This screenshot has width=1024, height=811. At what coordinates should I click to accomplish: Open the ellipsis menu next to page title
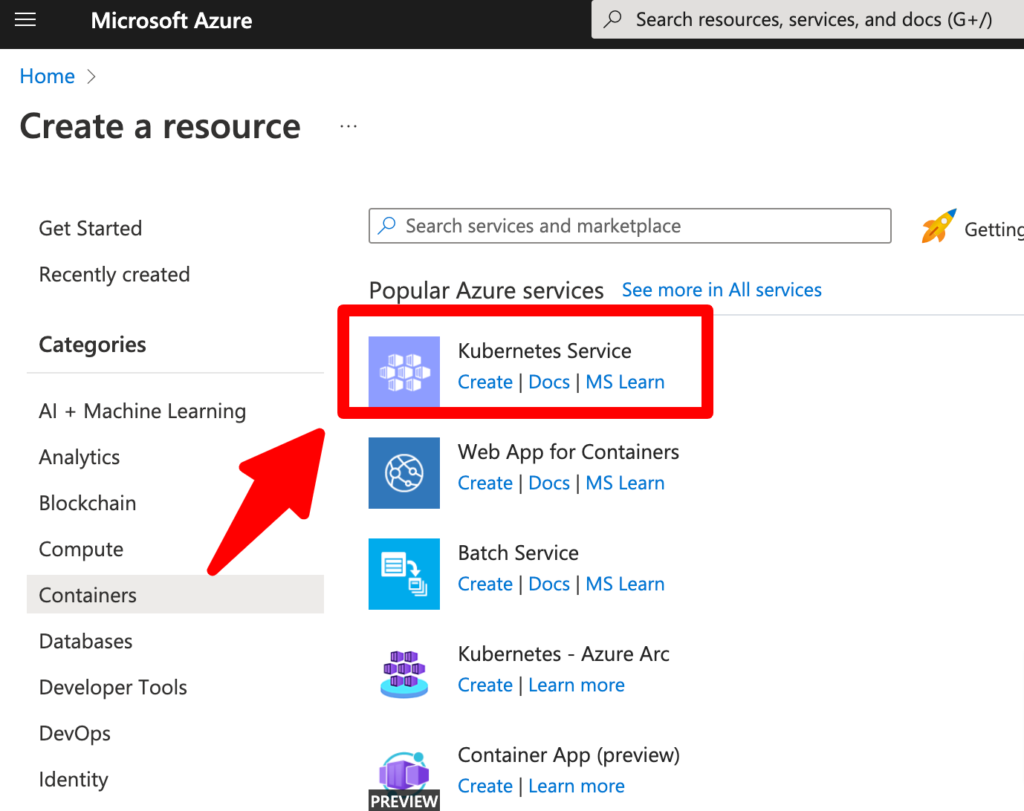click(x=348, y=125)
